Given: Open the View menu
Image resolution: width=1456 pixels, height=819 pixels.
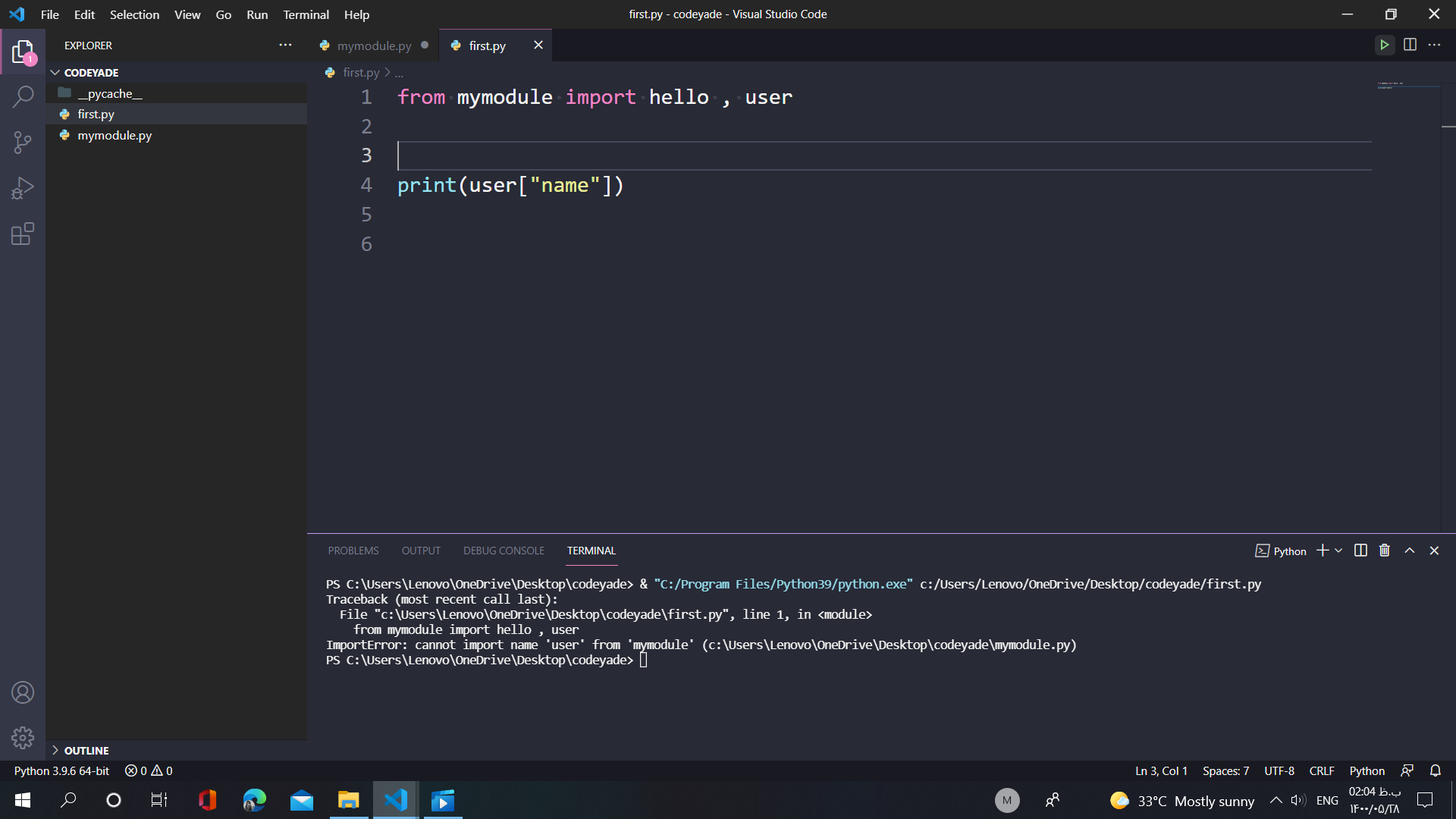Looking at the screenshot, I should pyautogui.click(x=187, y=14).
